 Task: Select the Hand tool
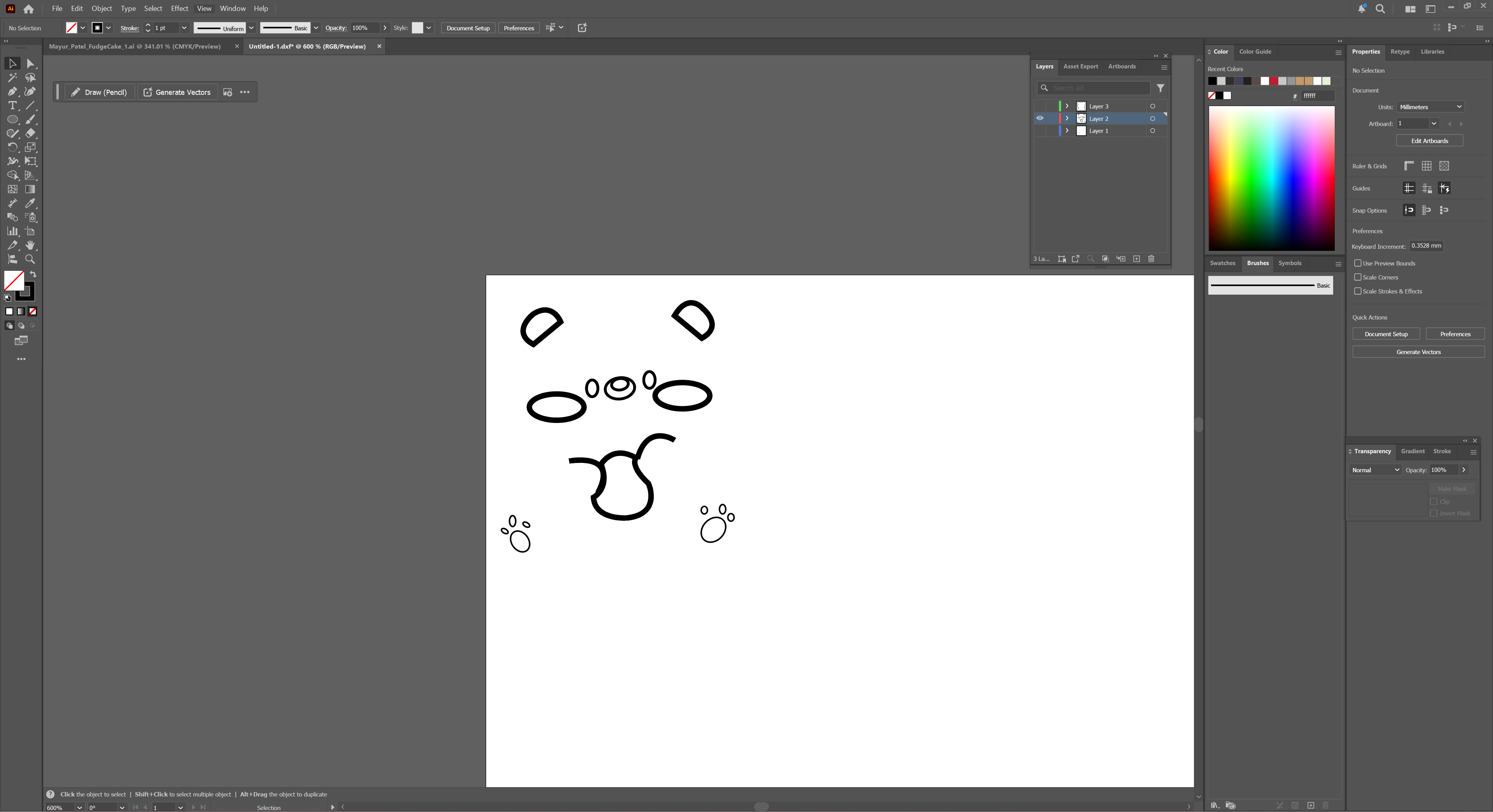[30, 246]
